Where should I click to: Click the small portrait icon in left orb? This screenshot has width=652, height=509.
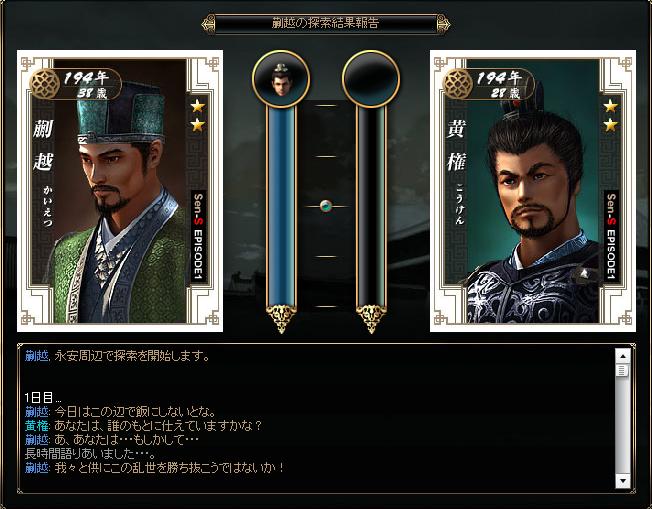point(281,80)
